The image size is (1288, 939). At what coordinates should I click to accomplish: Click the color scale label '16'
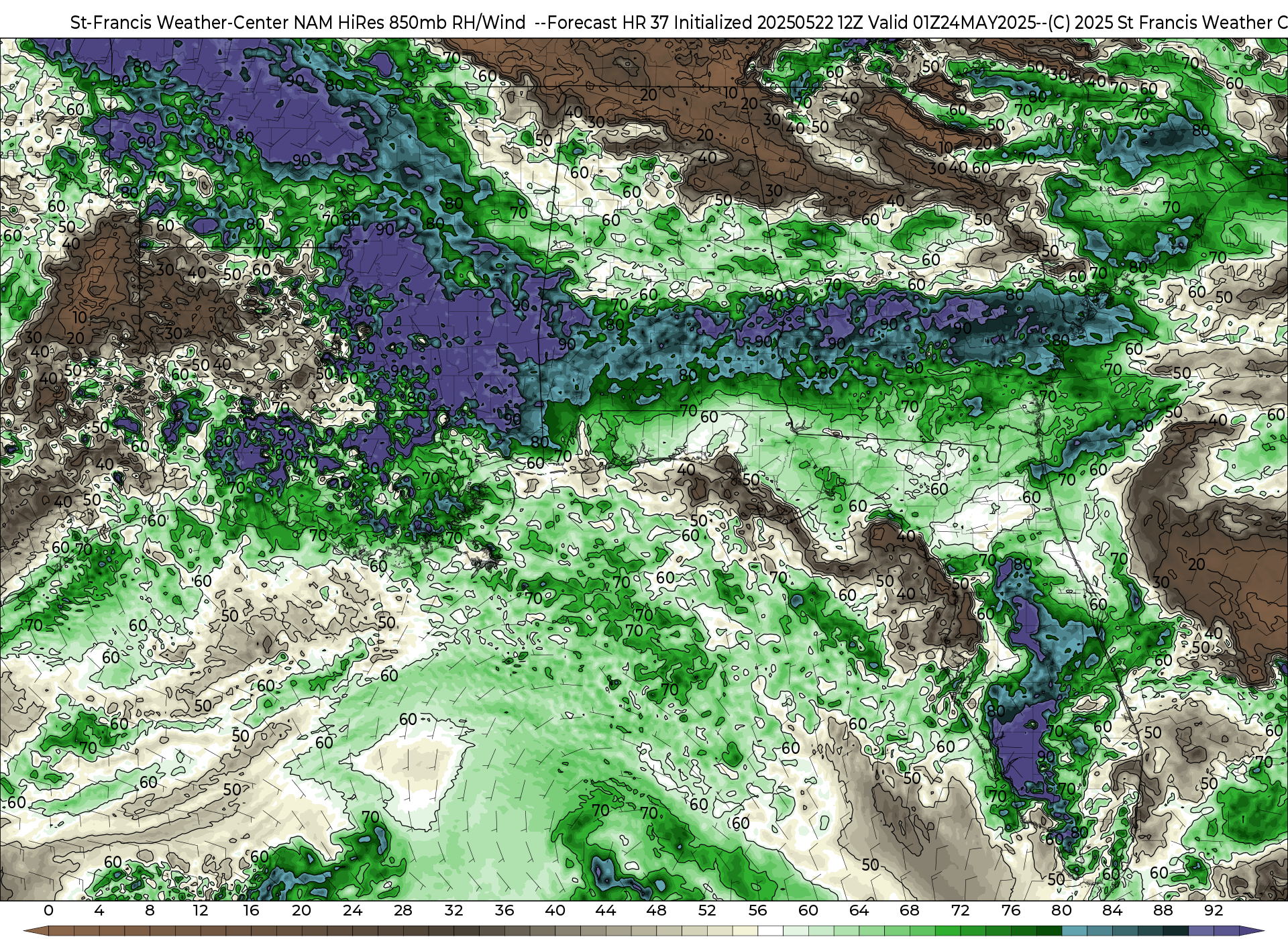pos(251,910)
